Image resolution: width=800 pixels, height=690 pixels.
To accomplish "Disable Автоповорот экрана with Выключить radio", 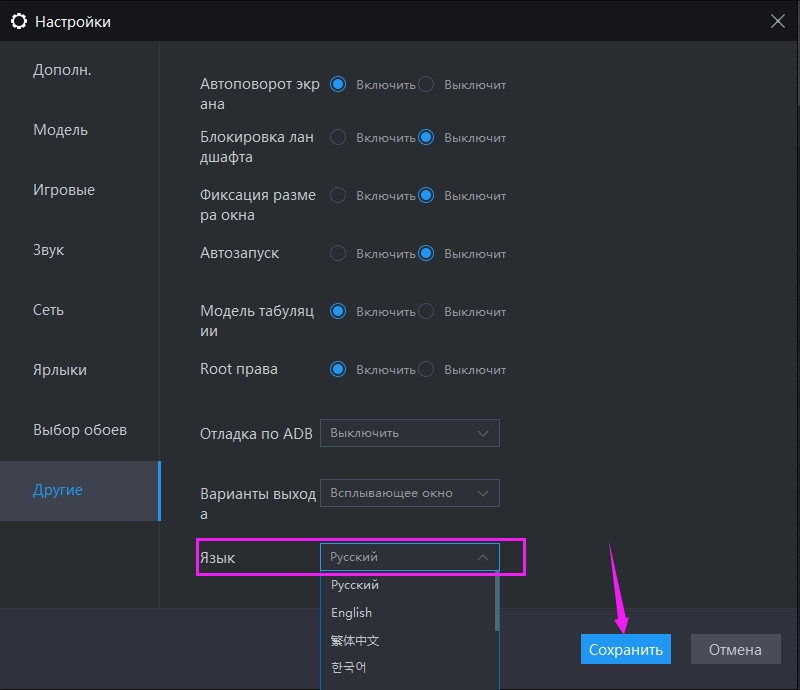I will [x=426, y=85].
